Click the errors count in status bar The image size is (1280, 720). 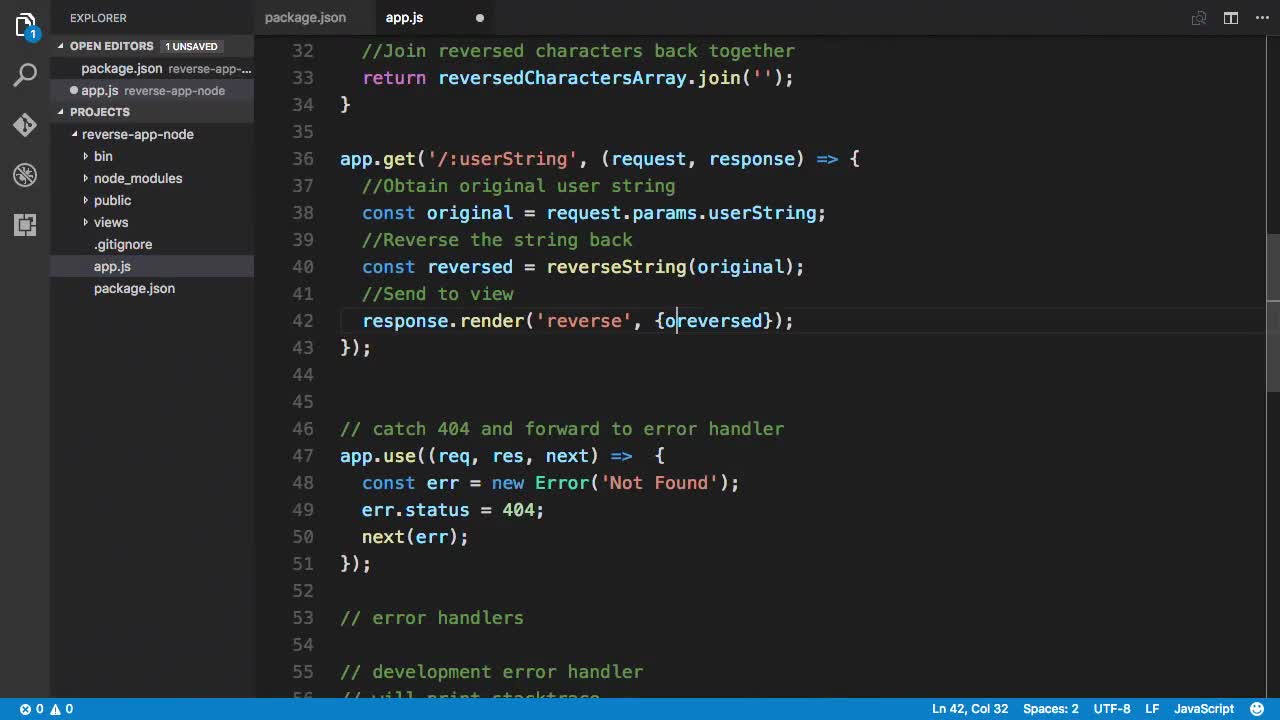pyautogui.click(x=32, y=709)
